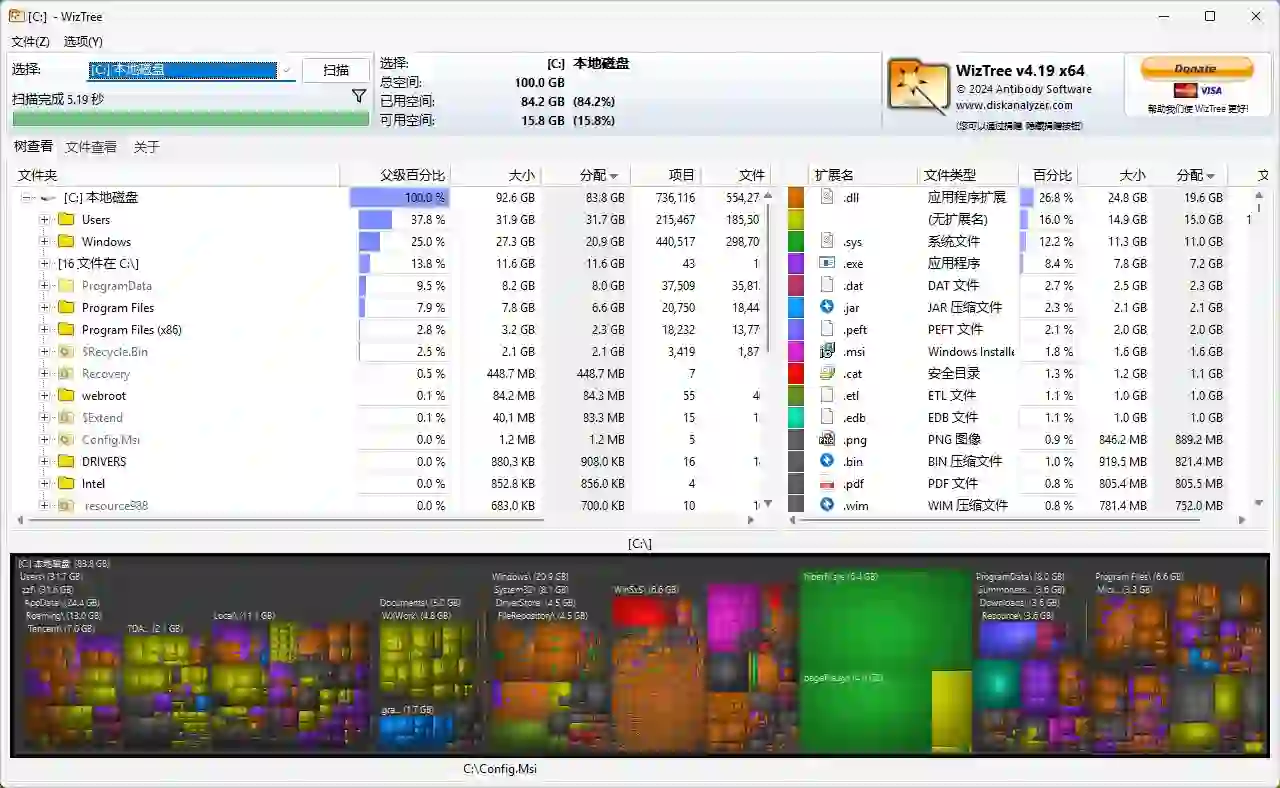
Task: Click the .jar compressed file icon
Action: 828,307
